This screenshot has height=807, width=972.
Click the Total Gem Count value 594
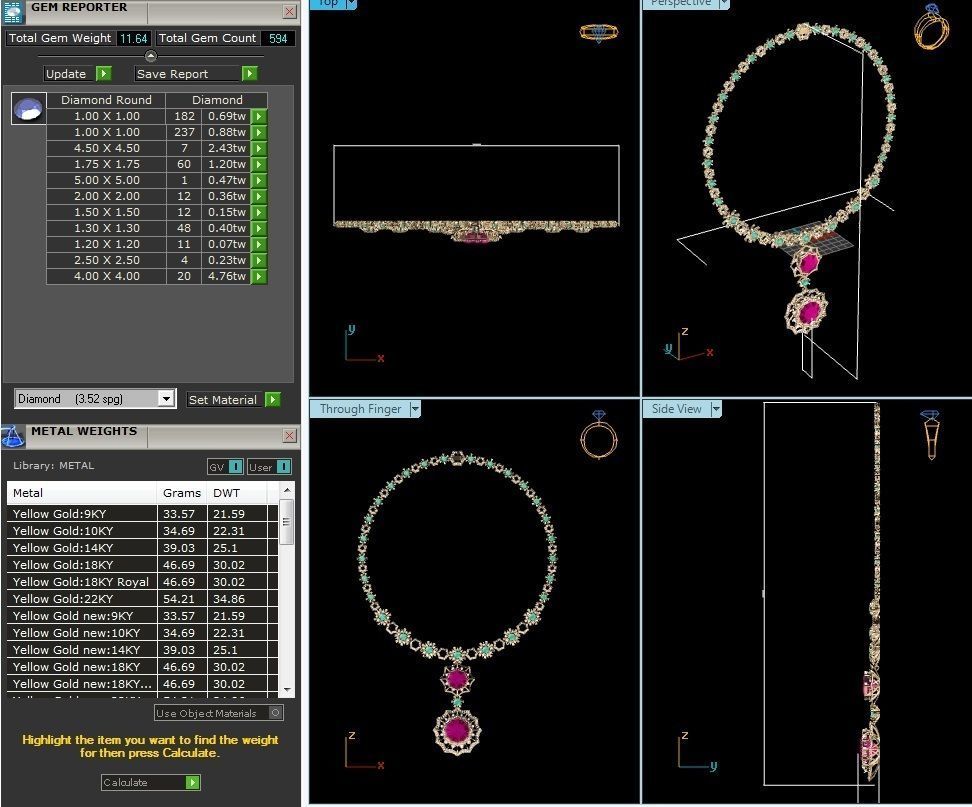(278, 38)
